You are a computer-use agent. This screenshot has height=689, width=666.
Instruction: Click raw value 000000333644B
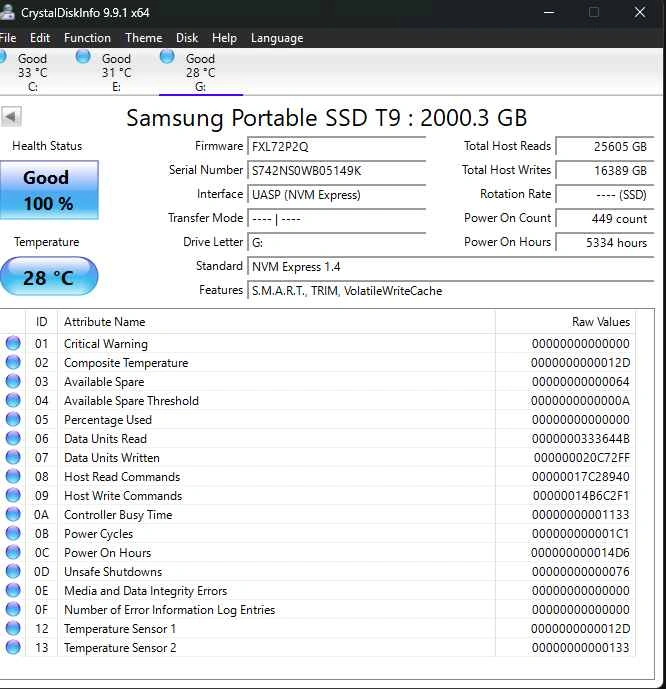point(581,439)
